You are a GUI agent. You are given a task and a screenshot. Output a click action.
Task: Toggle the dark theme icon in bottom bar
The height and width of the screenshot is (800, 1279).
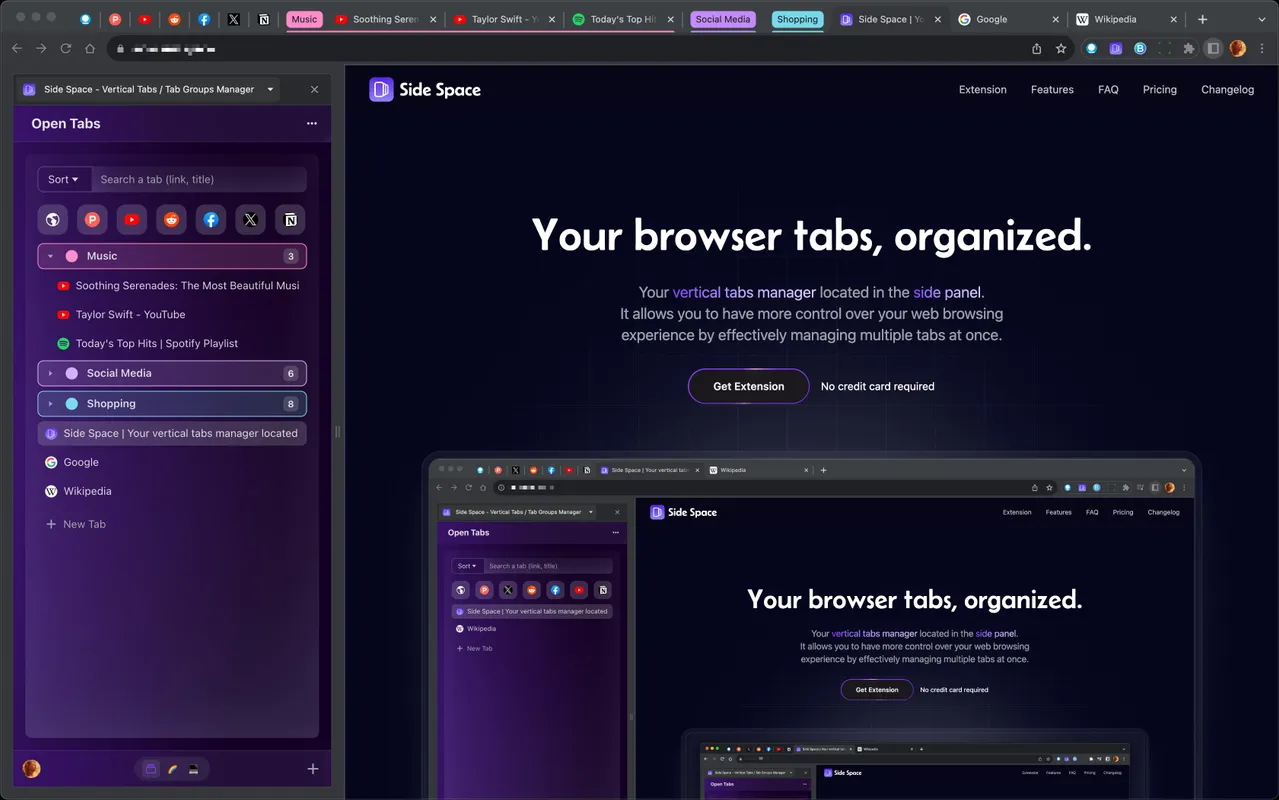coord(193,768)
